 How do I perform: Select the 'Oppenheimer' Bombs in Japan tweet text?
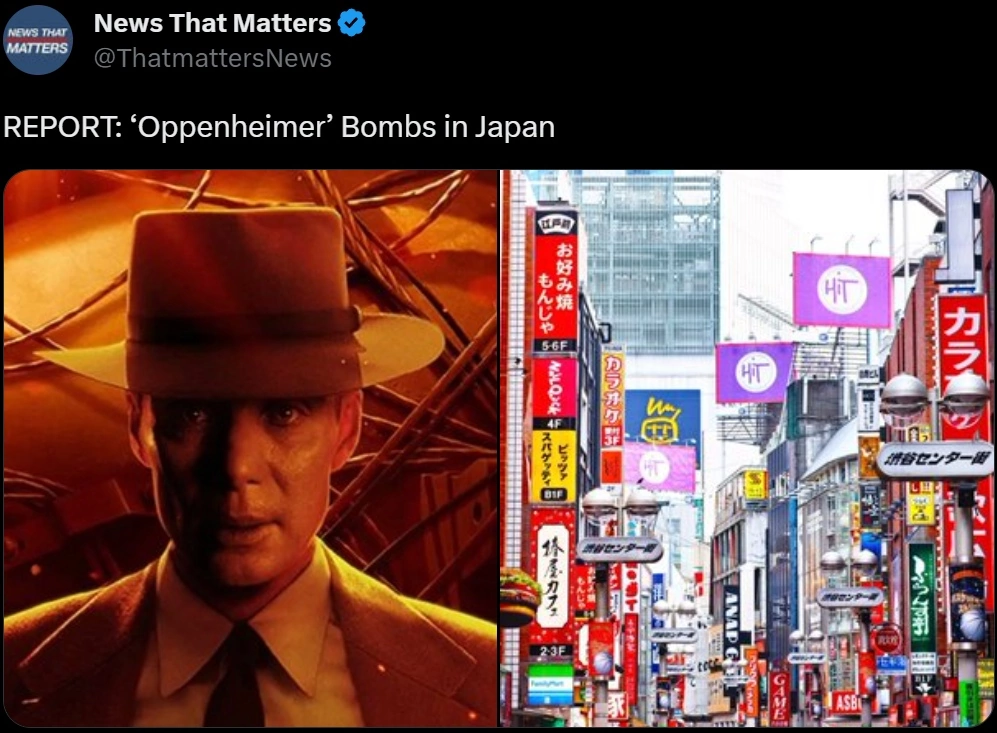click(x=279, y=127)
